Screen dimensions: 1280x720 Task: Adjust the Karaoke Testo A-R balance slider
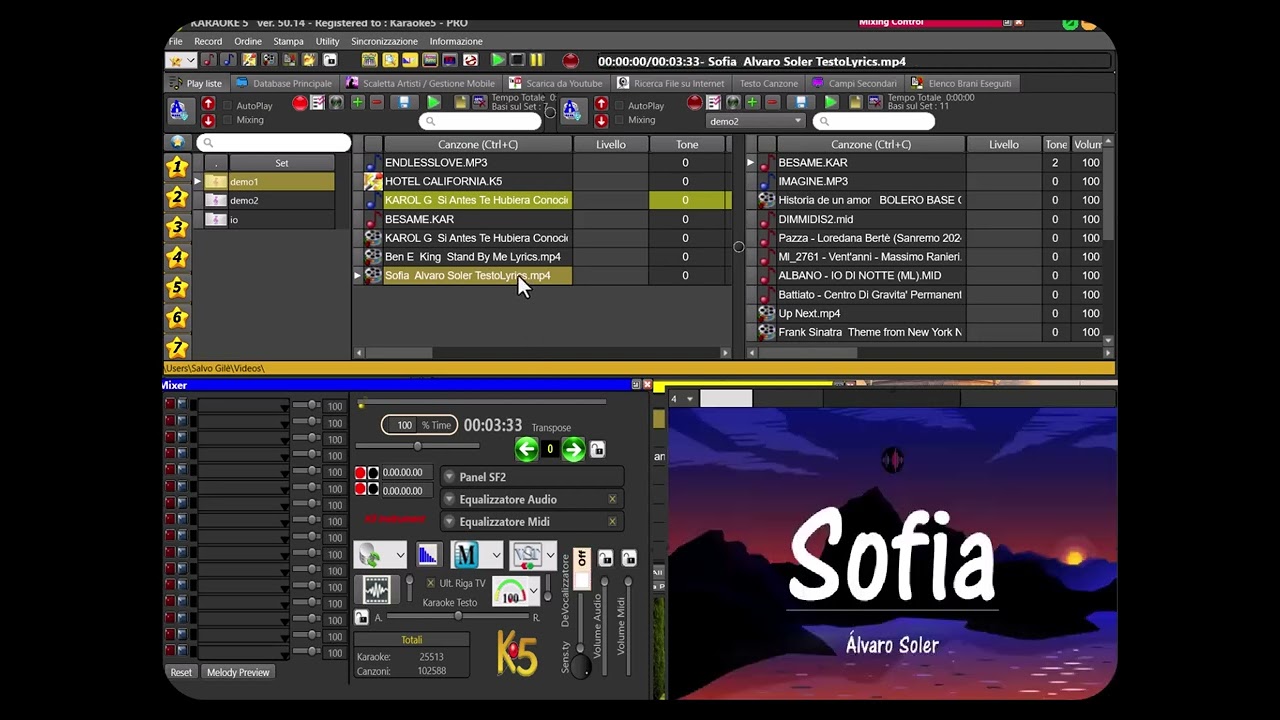pyautogui.click(x=458, y=617)
